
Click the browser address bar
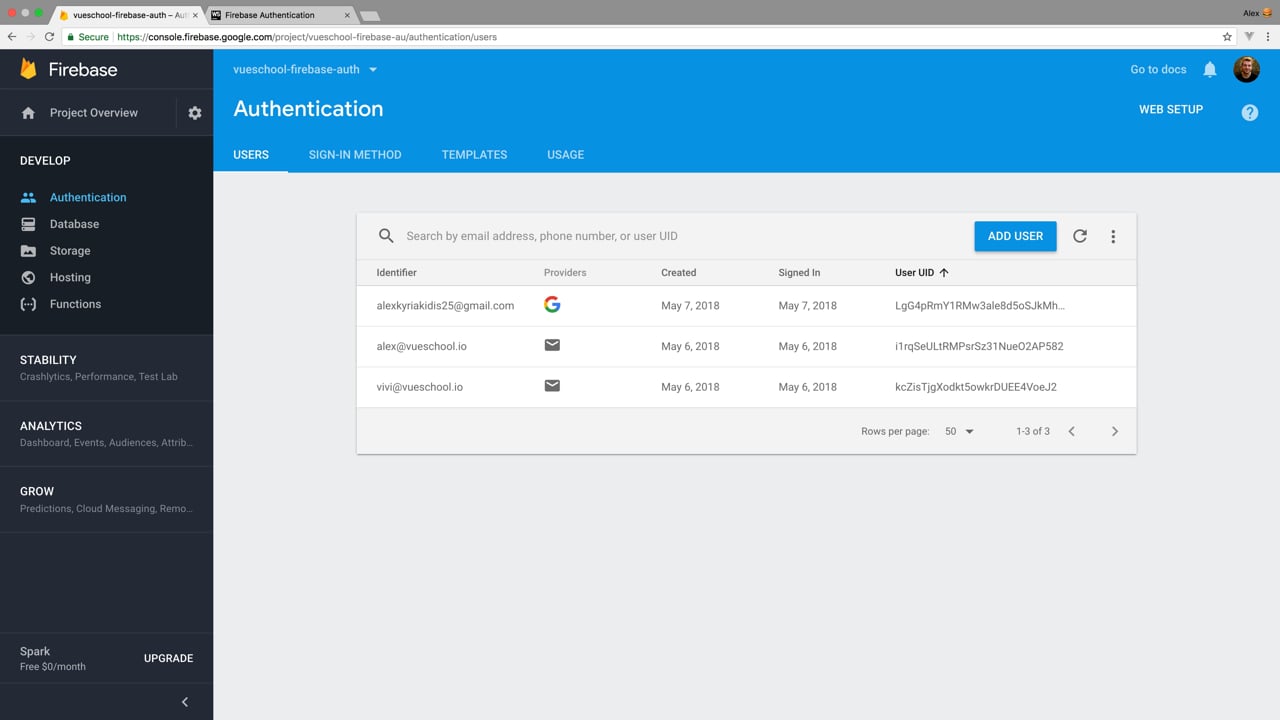(640, 37)
